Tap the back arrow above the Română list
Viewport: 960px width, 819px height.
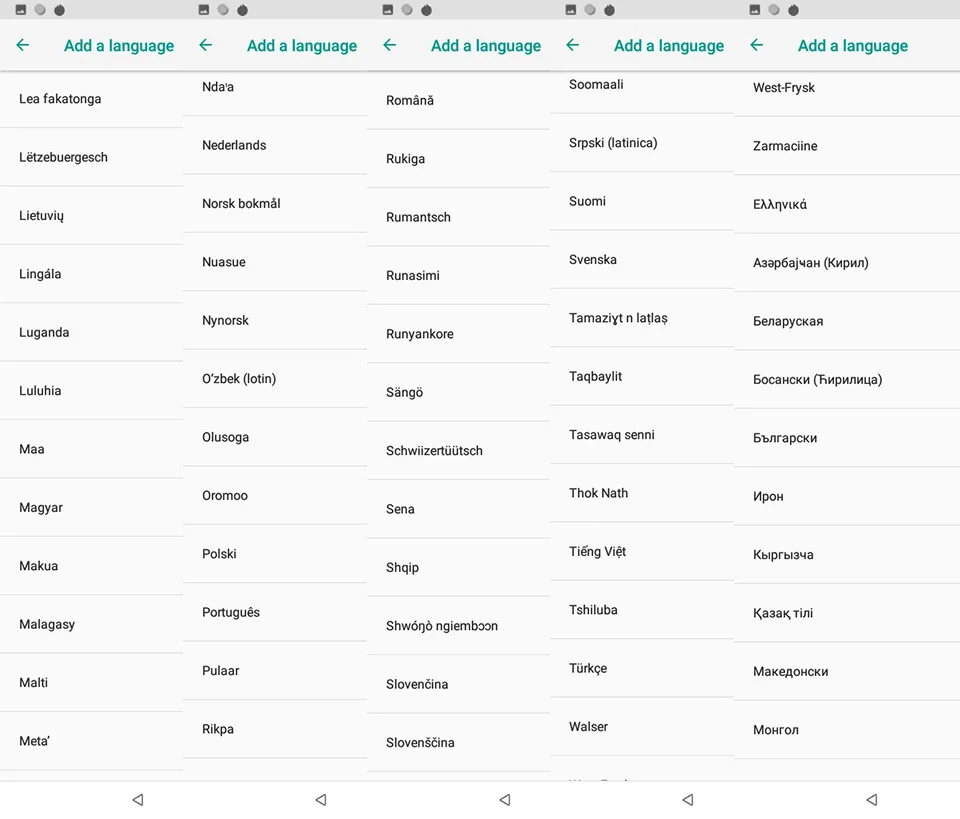[389, 45]
